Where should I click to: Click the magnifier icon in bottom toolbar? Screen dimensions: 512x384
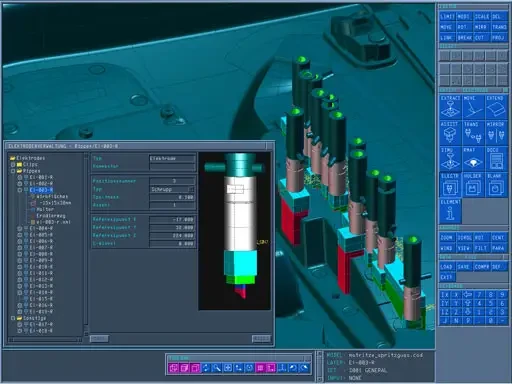[x=217, y=368]
